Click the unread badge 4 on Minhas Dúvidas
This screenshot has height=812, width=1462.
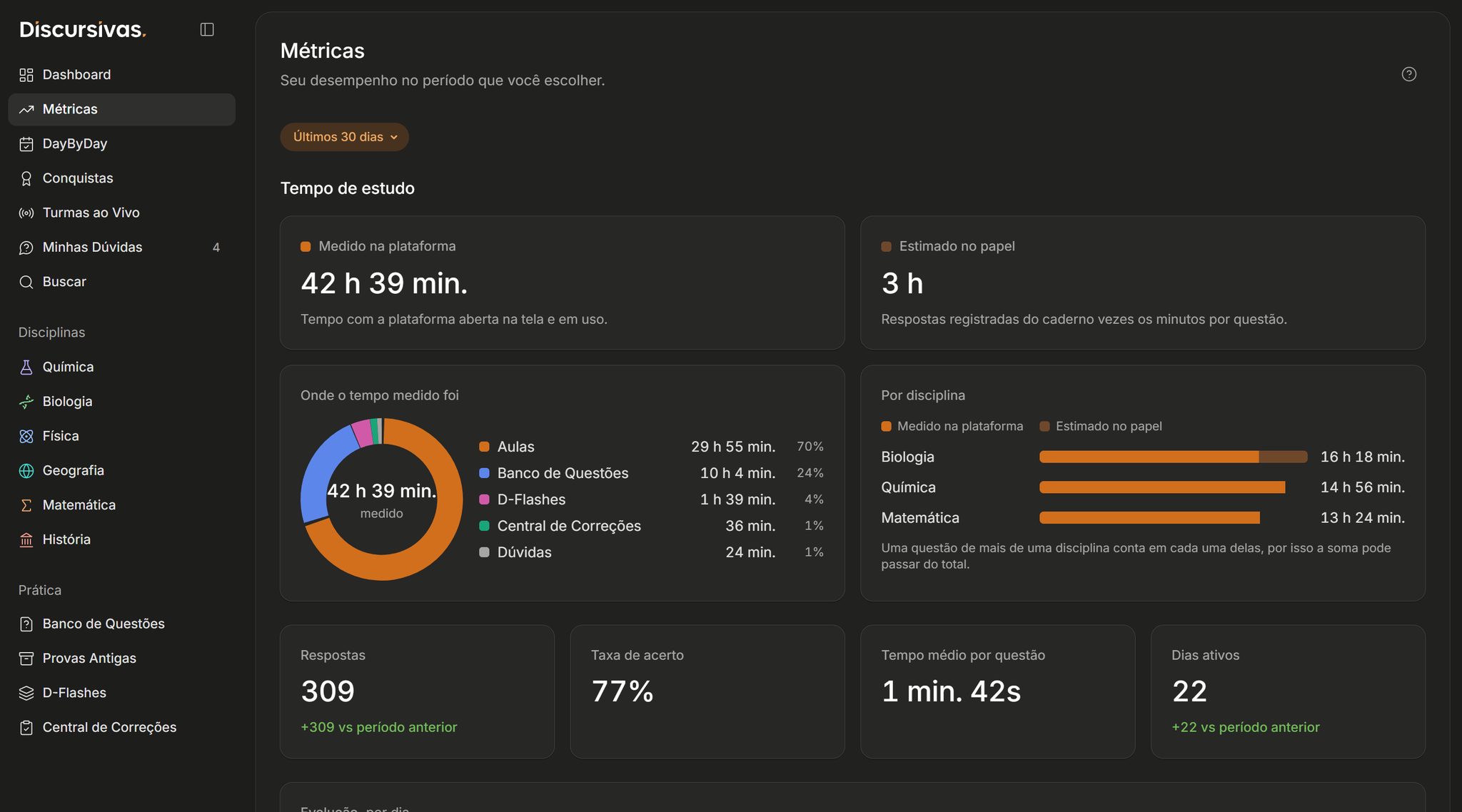(x=216, y=248)
